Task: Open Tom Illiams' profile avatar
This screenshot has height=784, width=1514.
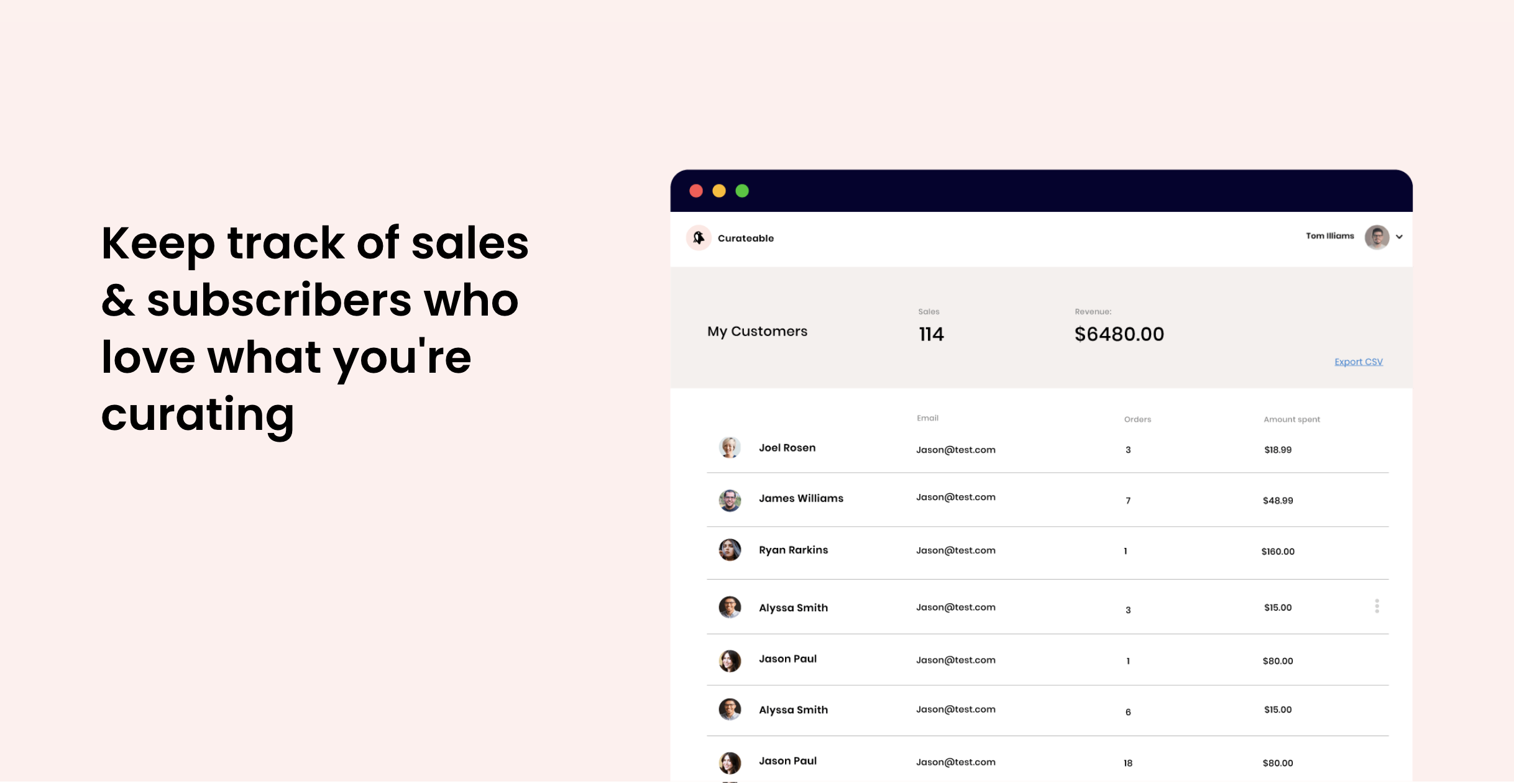Action: (x=1377, y=237)
